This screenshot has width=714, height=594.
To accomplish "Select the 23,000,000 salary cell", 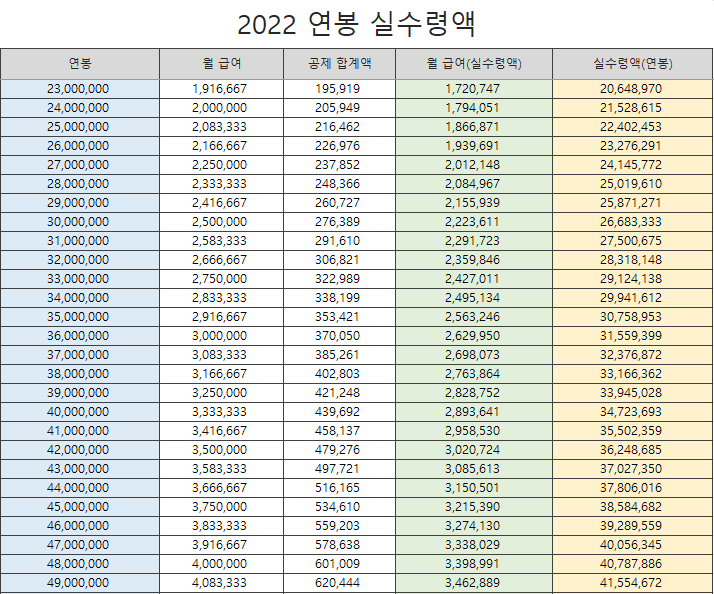I will [x=80, y=89].
